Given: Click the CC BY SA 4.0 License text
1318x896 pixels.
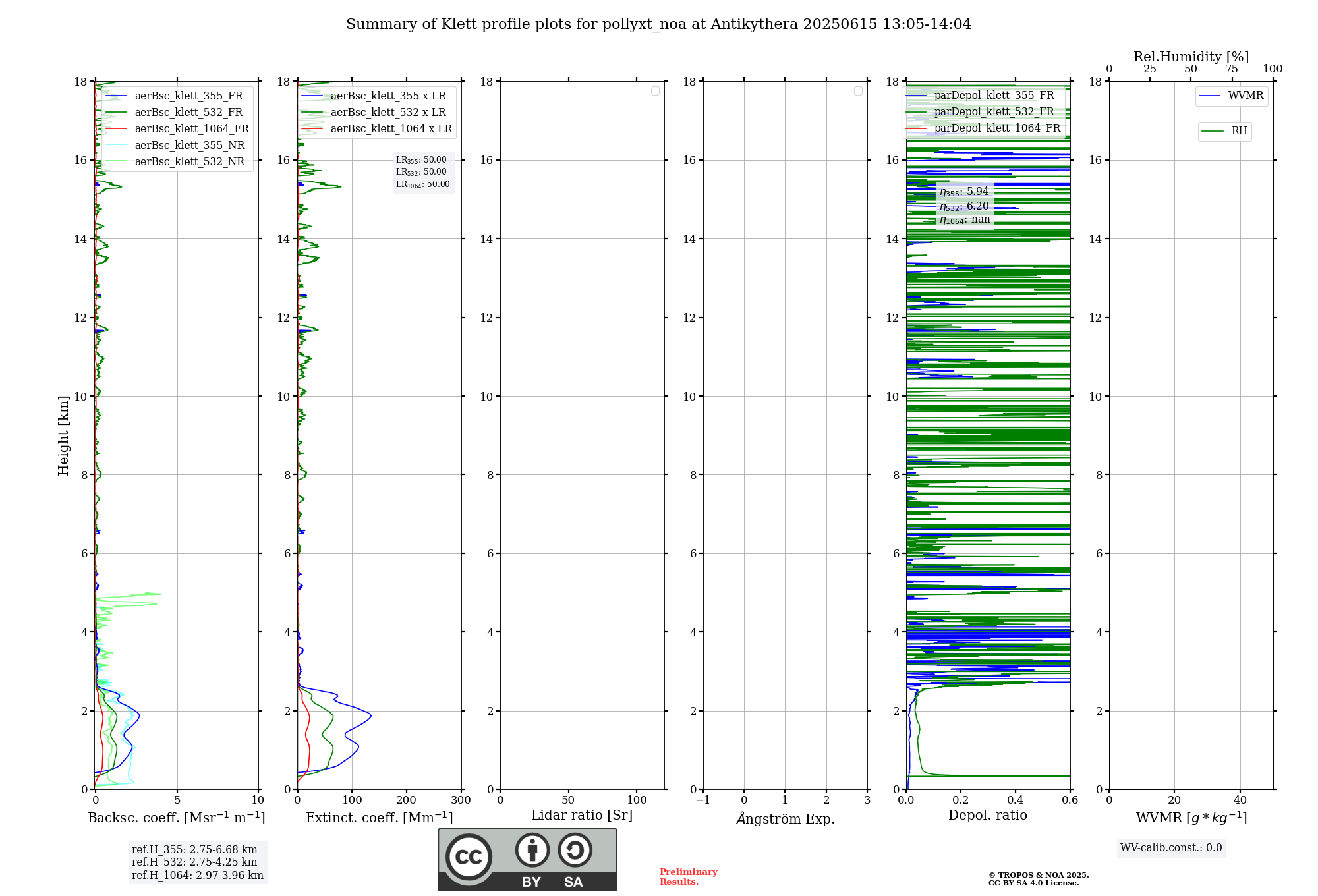Looking at the screenshot, I should click(1034, 883).
